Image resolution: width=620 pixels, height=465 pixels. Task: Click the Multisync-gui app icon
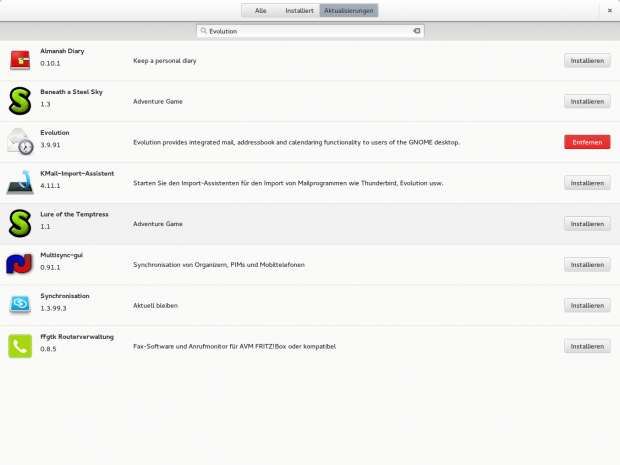(20, 264)
